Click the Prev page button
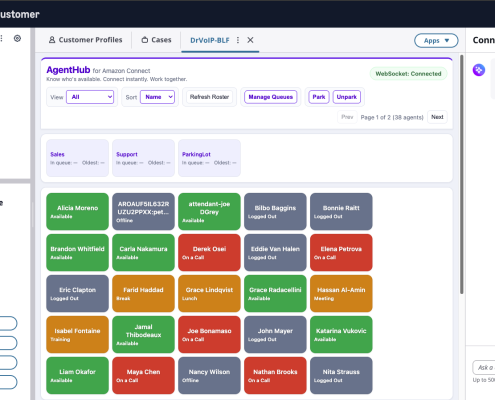Viewport: 495px width, 400px height. point(347,117)
